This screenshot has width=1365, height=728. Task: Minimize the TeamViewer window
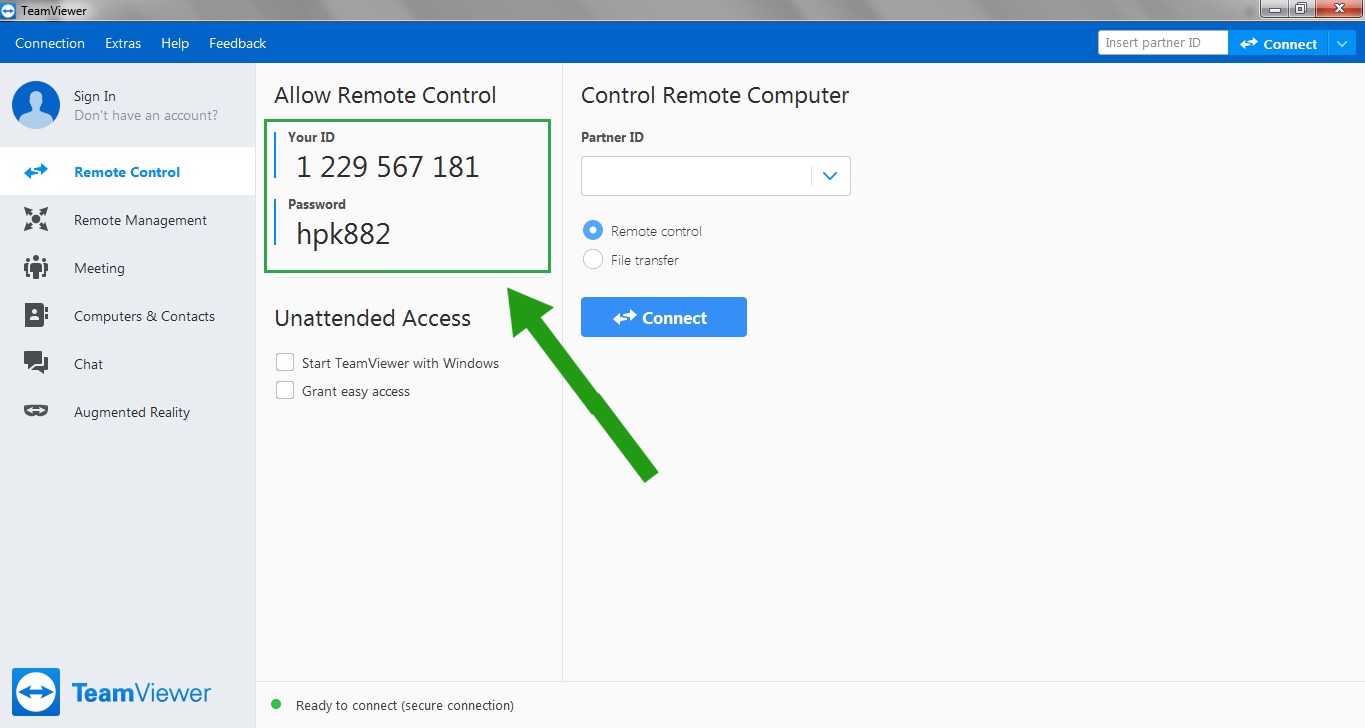click(x=1274, y=9)
